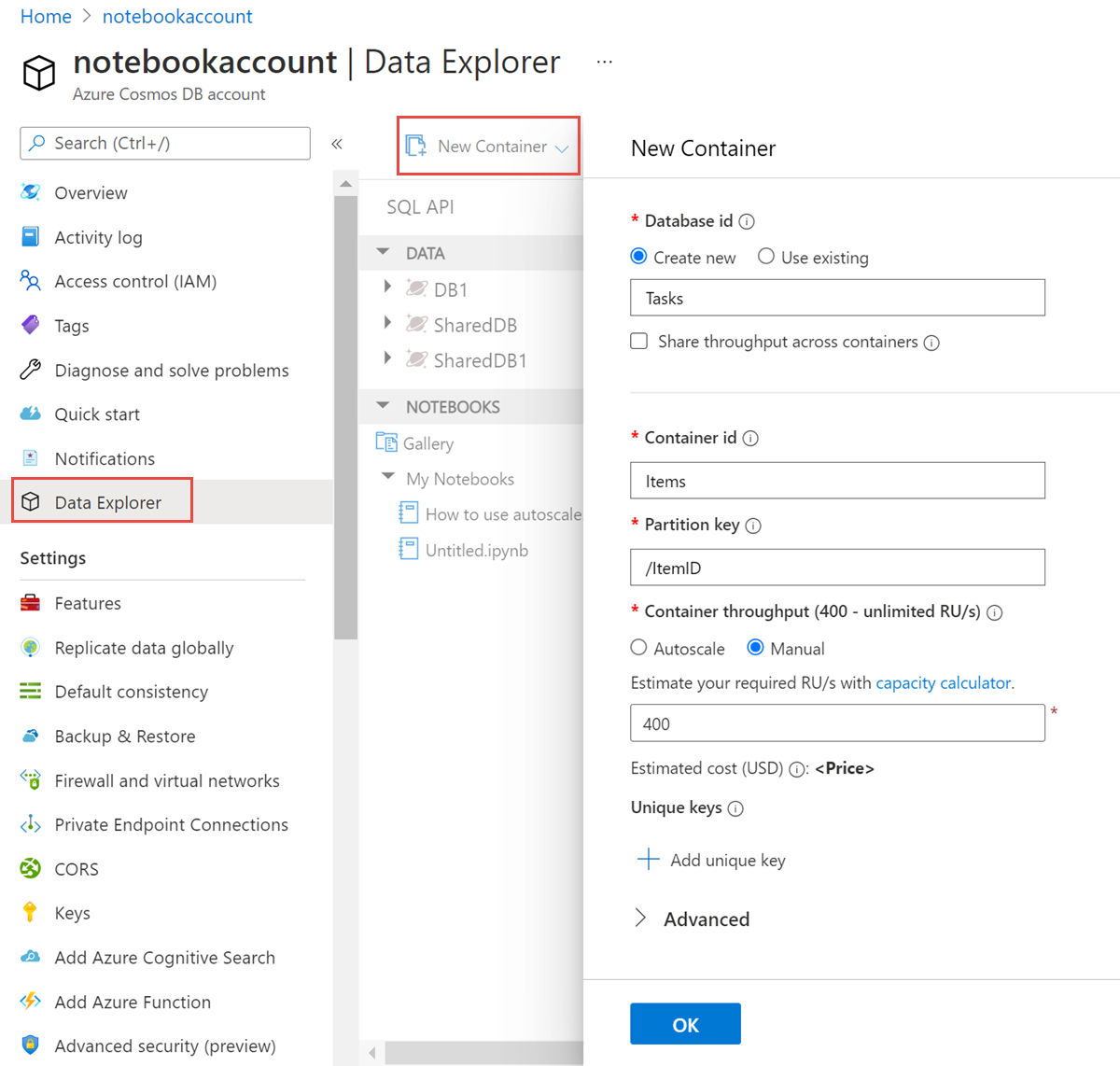Click OK to create the container
Screen dimensions: 1120x1066
coord(685,1023)
